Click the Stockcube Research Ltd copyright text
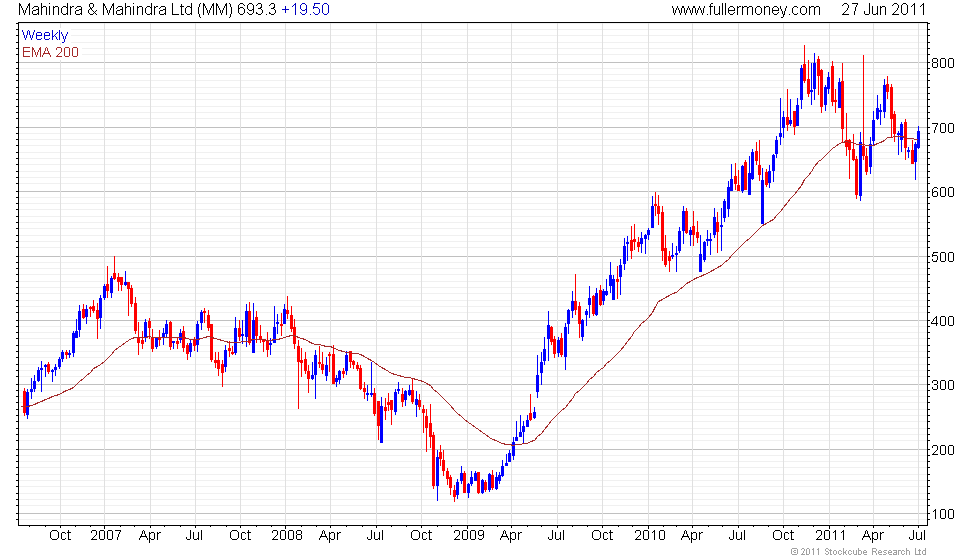 858,552
